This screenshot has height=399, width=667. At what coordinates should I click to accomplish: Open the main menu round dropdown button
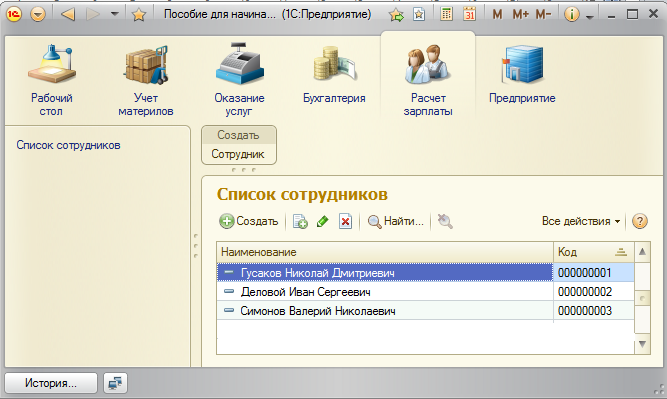[38, 14]
